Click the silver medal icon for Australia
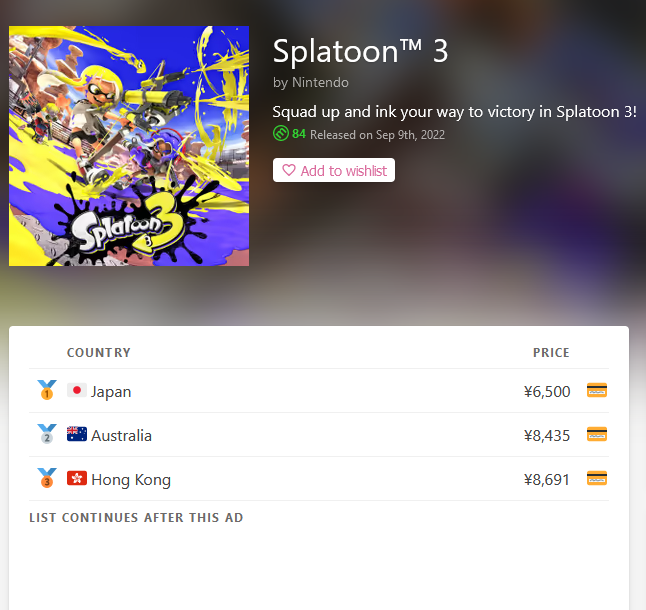The width and height of the screenshot is (646, 610). point(47,434)
